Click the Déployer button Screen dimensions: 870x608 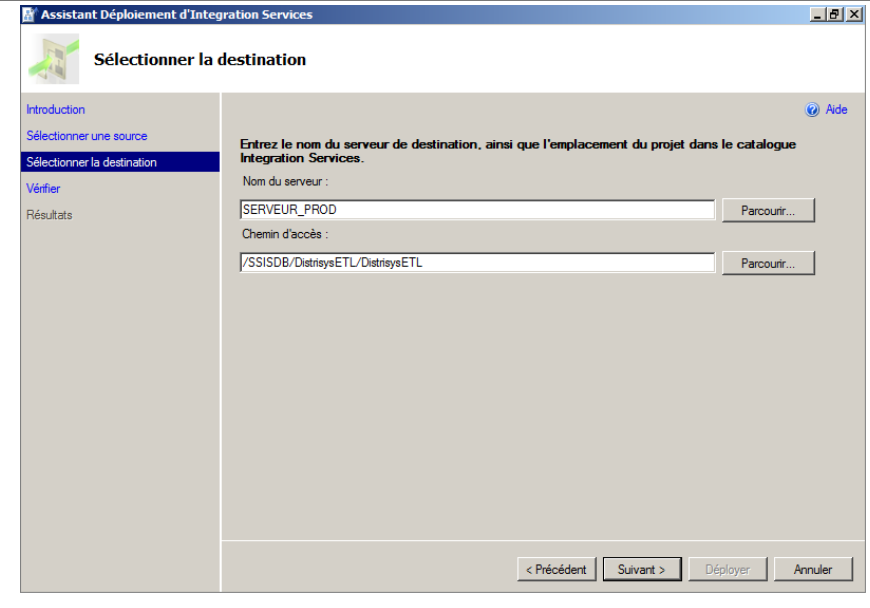tap(727, 569)
